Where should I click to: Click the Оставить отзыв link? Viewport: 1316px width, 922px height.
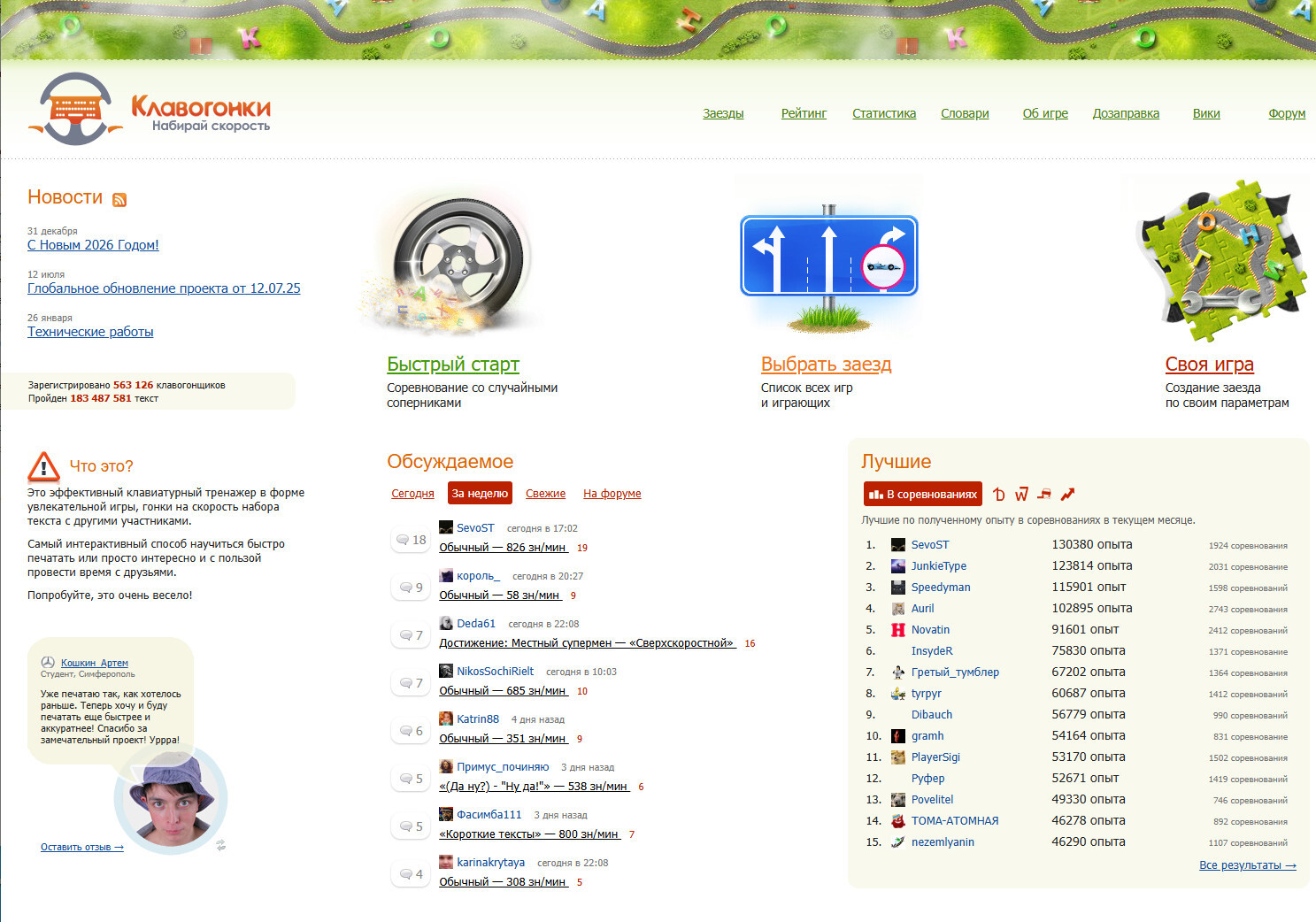[81, 847]
